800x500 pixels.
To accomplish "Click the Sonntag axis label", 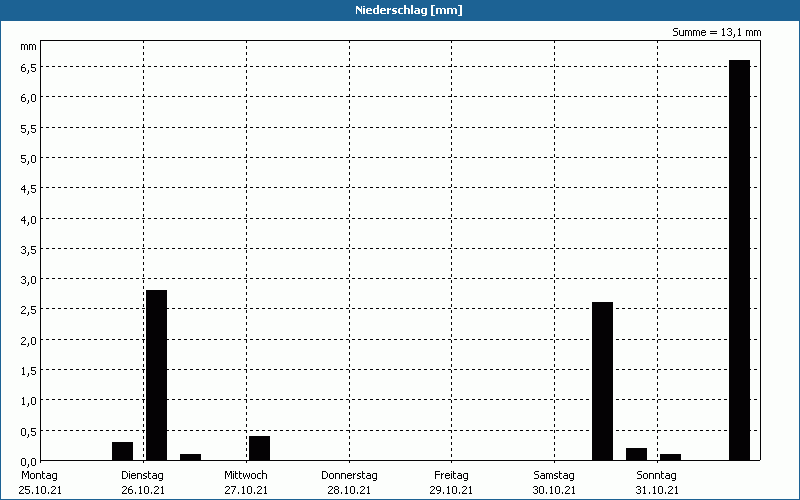I will tap(656, 475).
